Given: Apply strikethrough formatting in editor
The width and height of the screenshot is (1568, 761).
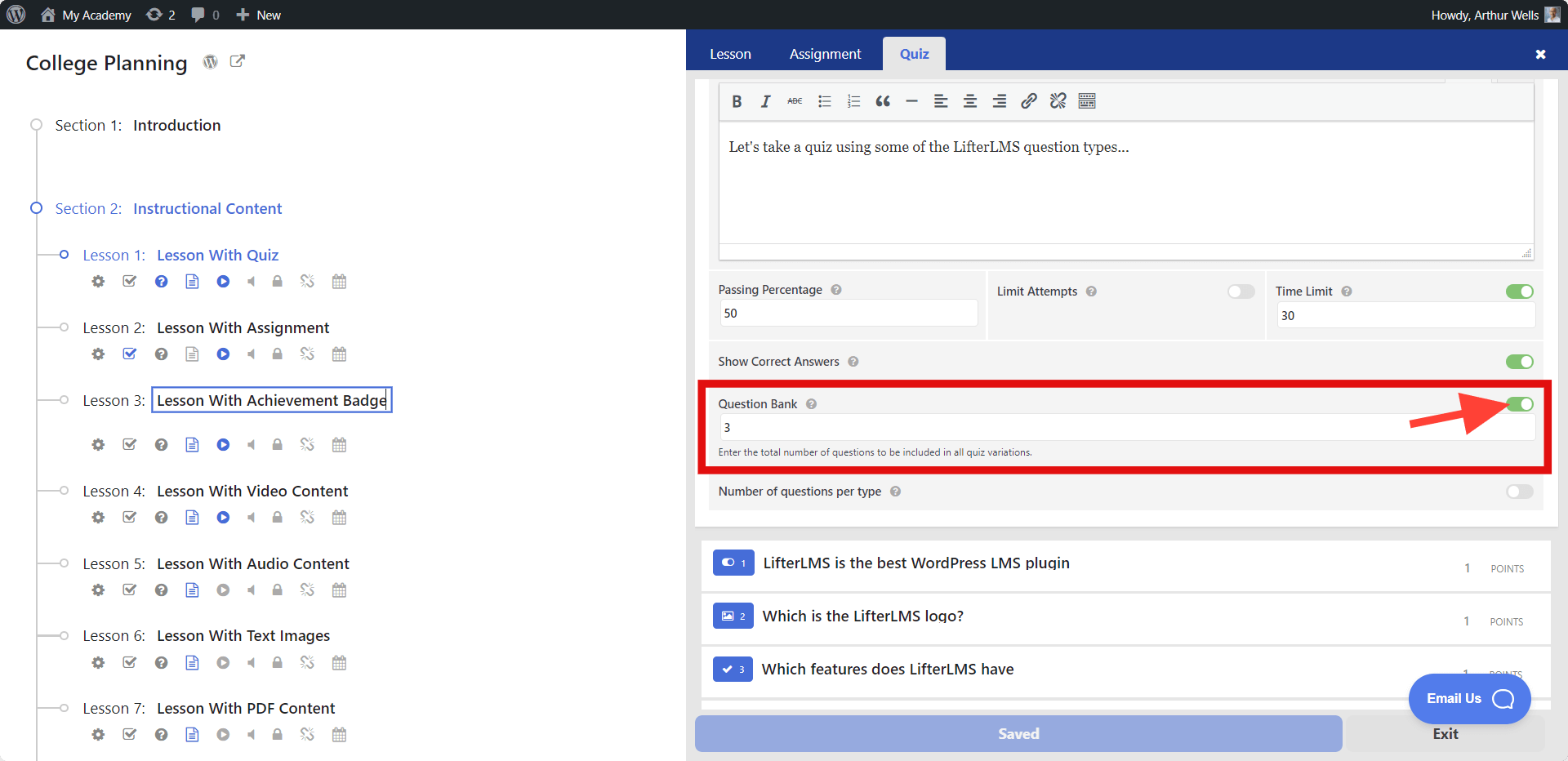Looking at the screenshot, I should tap(795, 101).
